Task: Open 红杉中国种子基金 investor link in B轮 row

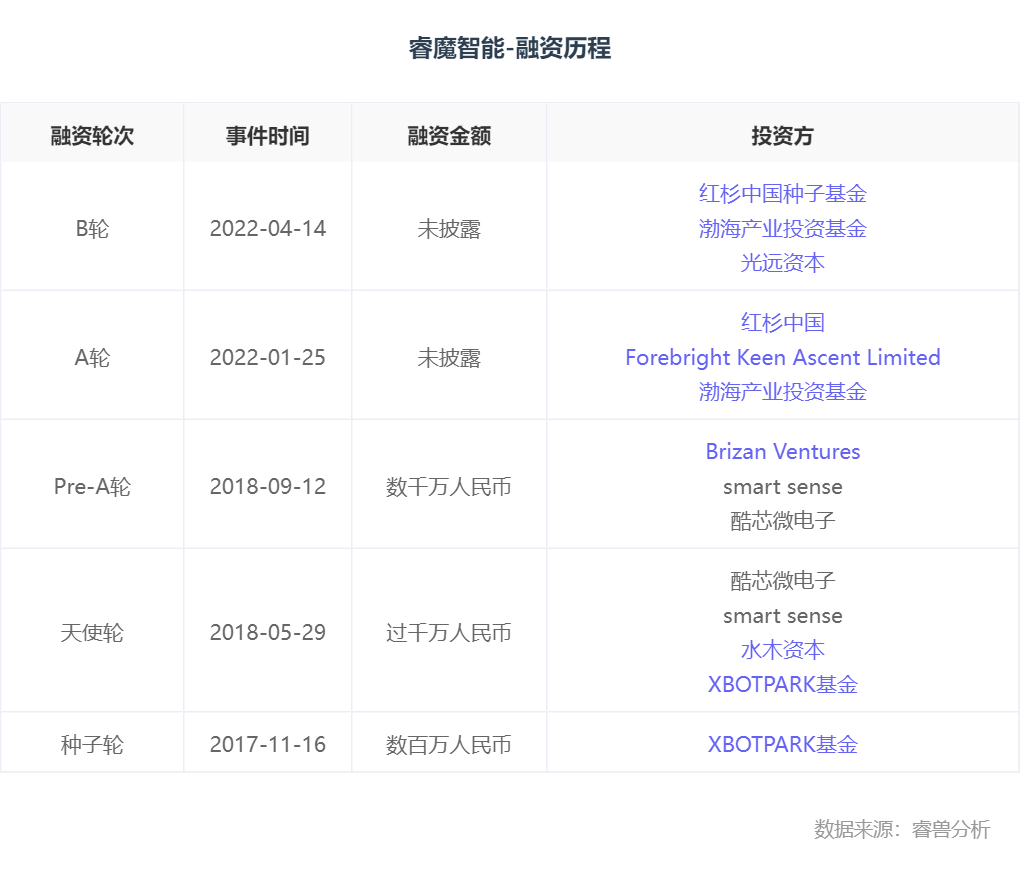Action: tap(783, 194)
